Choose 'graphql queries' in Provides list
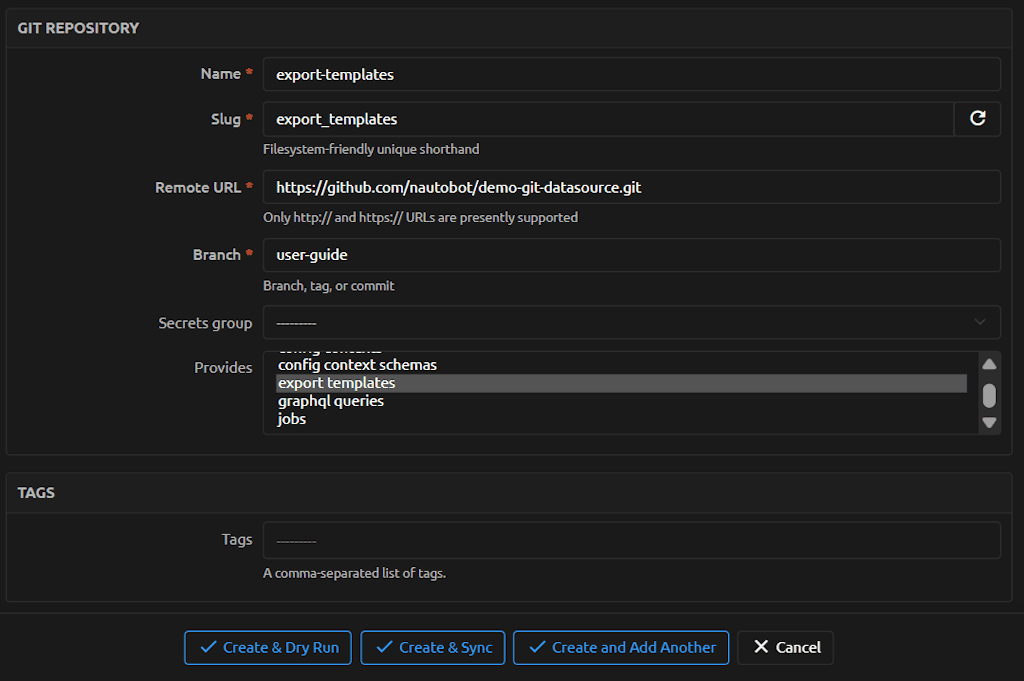The image size is (1024, 681). pos(331,401)
